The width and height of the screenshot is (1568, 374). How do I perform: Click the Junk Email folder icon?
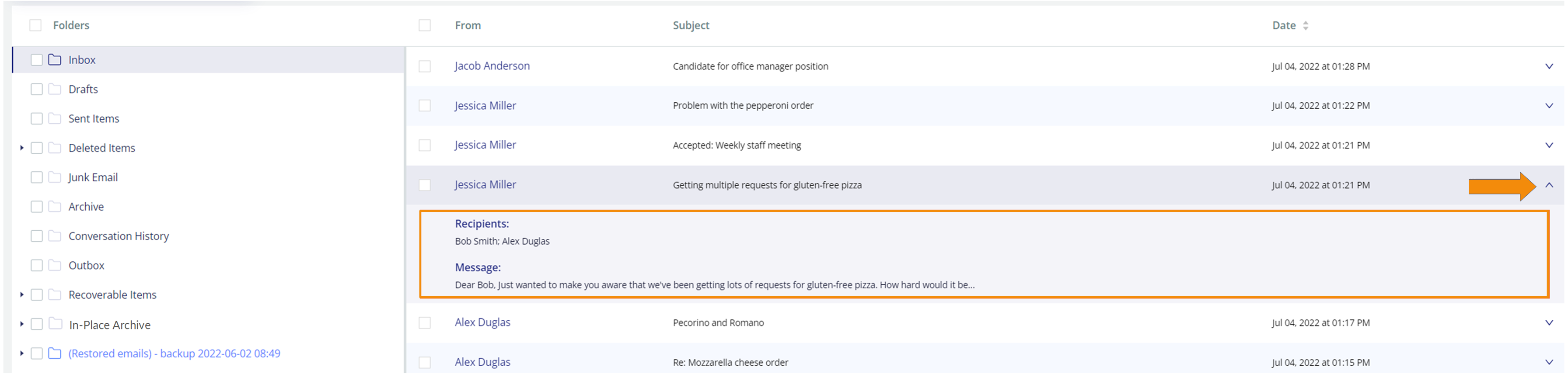(55, 177)
